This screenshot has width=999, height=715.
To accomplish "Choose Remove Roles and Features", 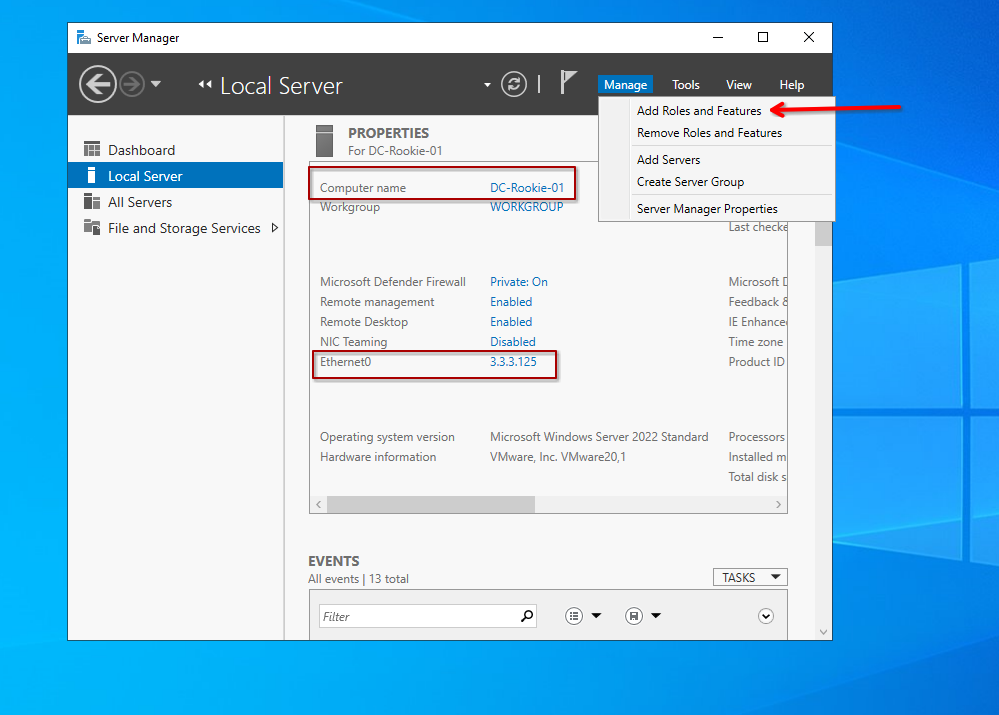I will (709, 133).
